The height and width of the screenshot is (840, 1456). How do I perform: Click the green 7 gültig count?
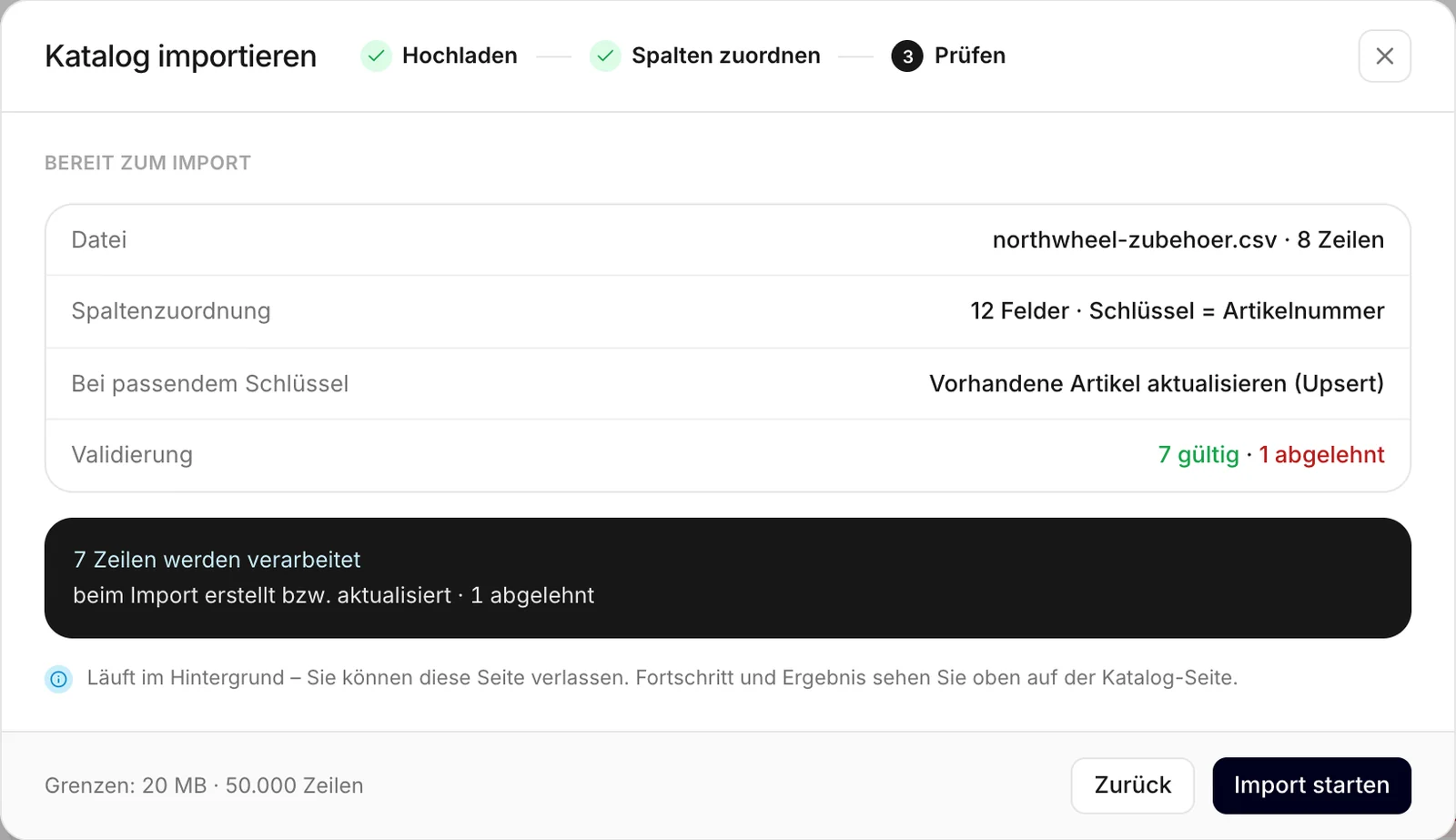(1198, 455)
